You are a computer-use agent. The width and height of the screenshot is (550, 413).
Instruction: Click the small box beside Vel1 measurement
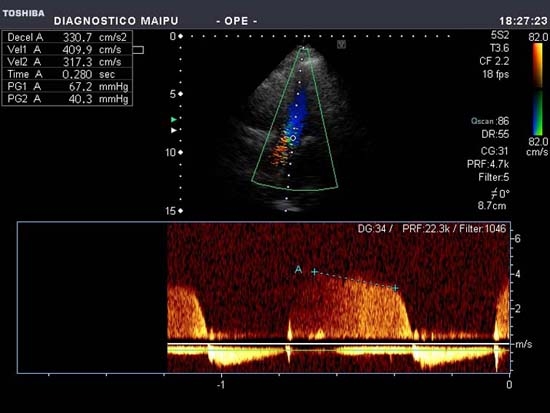[x=138, y=50]
